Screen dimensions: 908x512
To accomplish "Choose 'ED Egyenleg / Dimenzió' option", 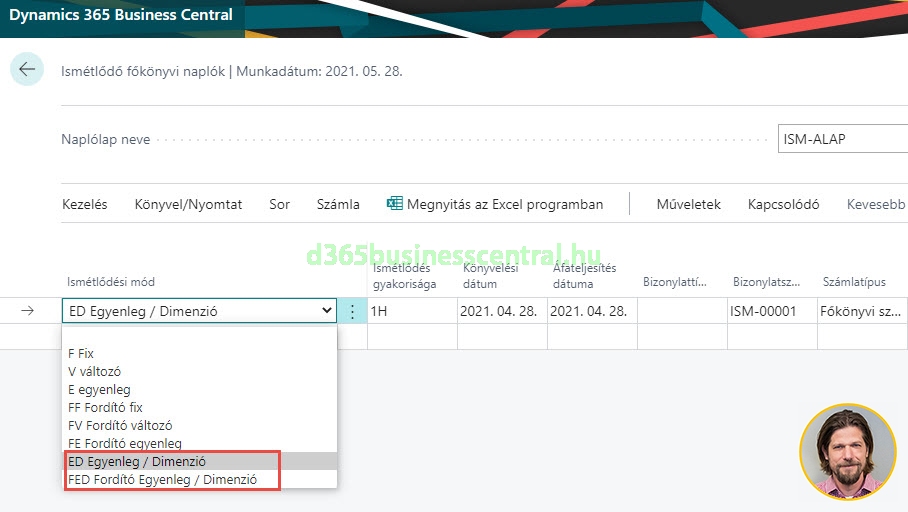I will pos(199,461).
